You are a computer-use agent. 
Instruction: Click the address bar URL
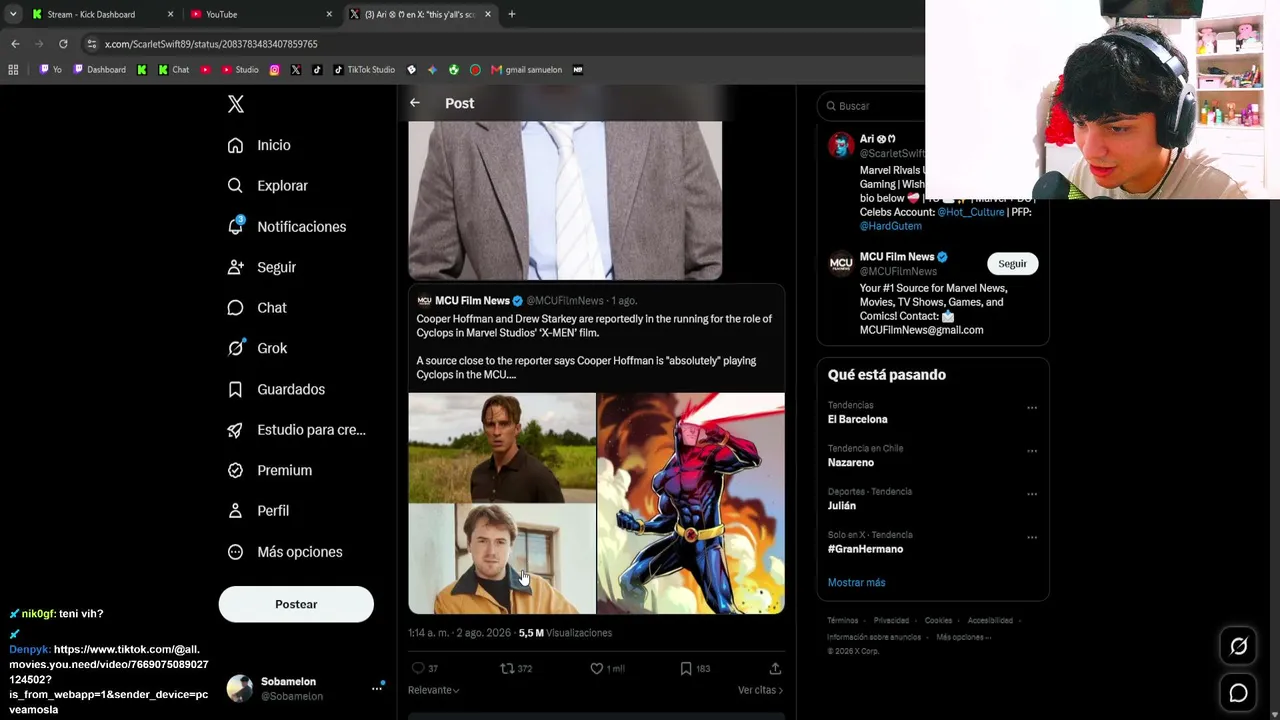(211, 44)
